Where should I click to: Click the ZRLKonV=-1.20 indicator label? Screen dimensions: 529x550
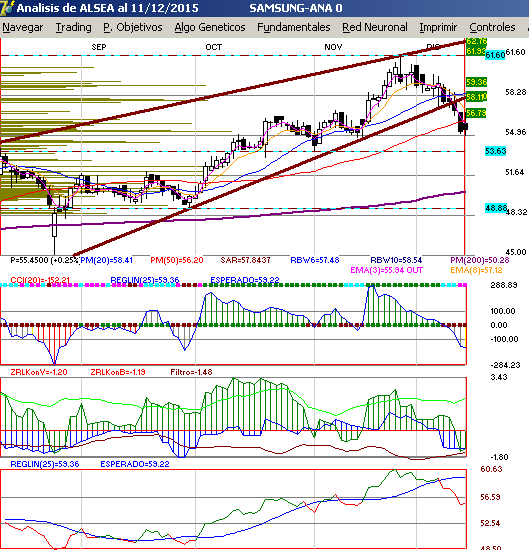point(39,372)
